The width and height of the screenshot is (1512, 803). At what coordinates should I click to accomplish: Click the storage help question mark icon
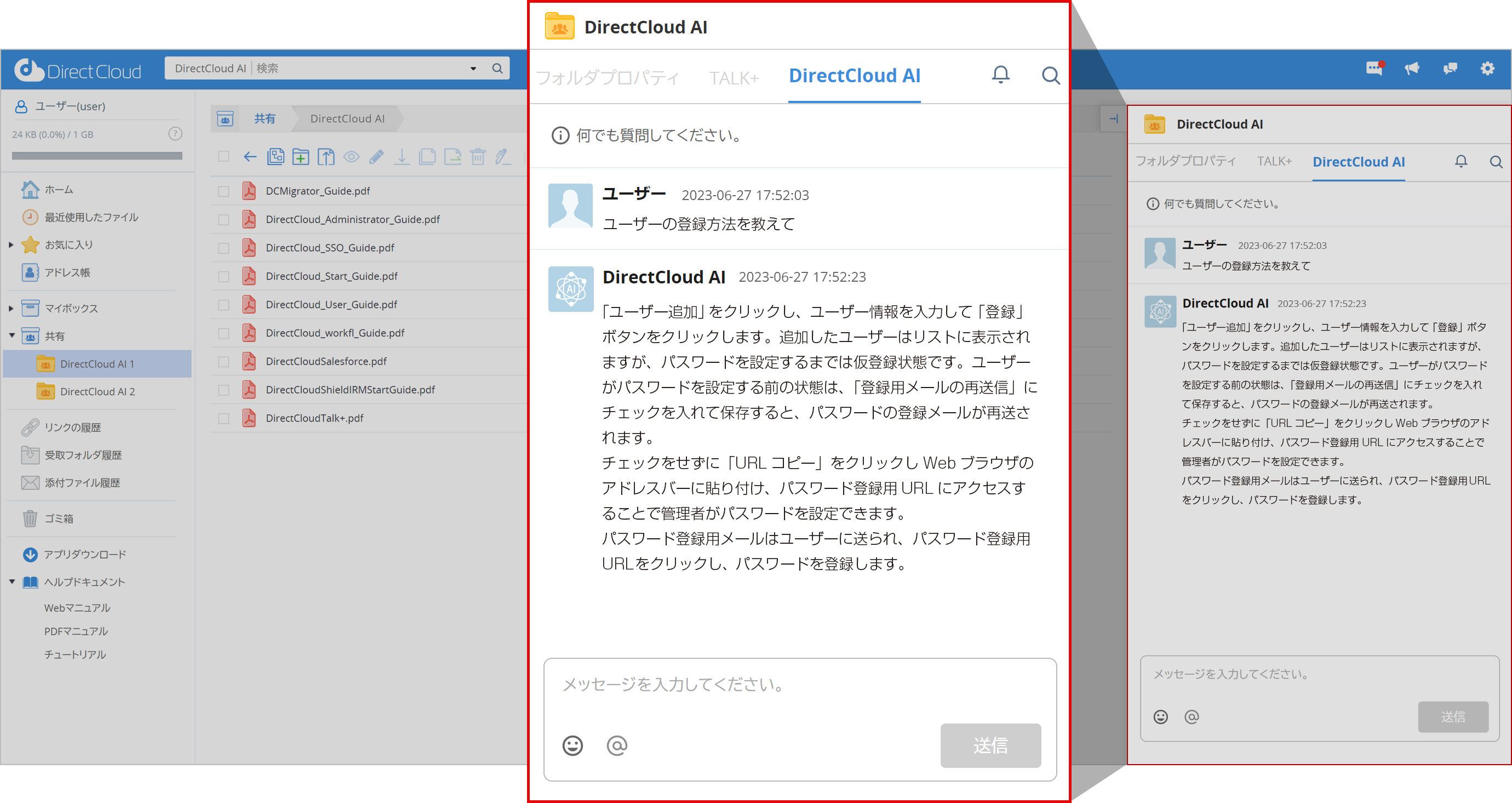(x=175, y=133)
